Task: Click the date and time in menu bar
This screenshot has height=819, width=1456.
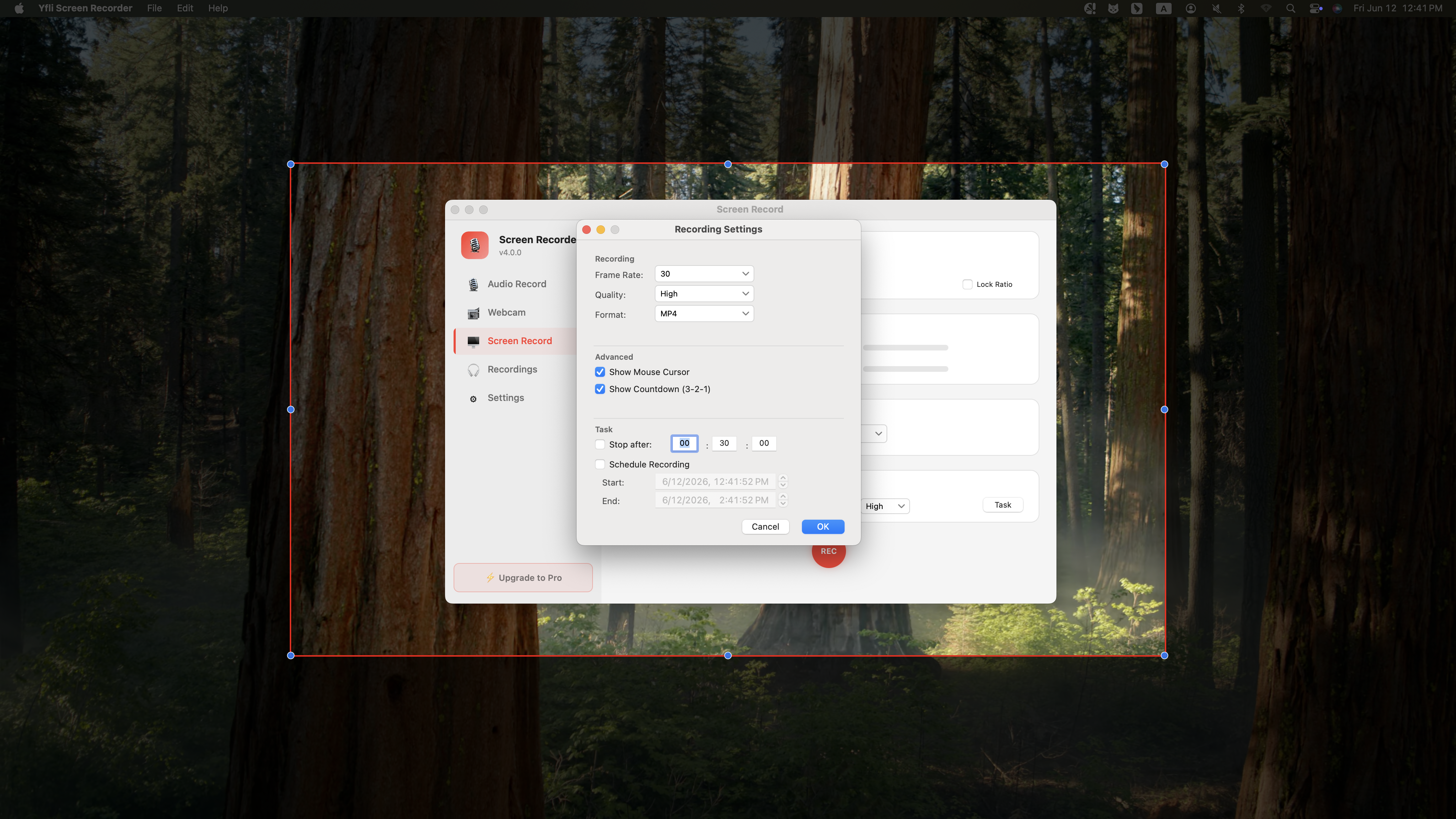Action: pyautogui.click(x=1397, y=8)
